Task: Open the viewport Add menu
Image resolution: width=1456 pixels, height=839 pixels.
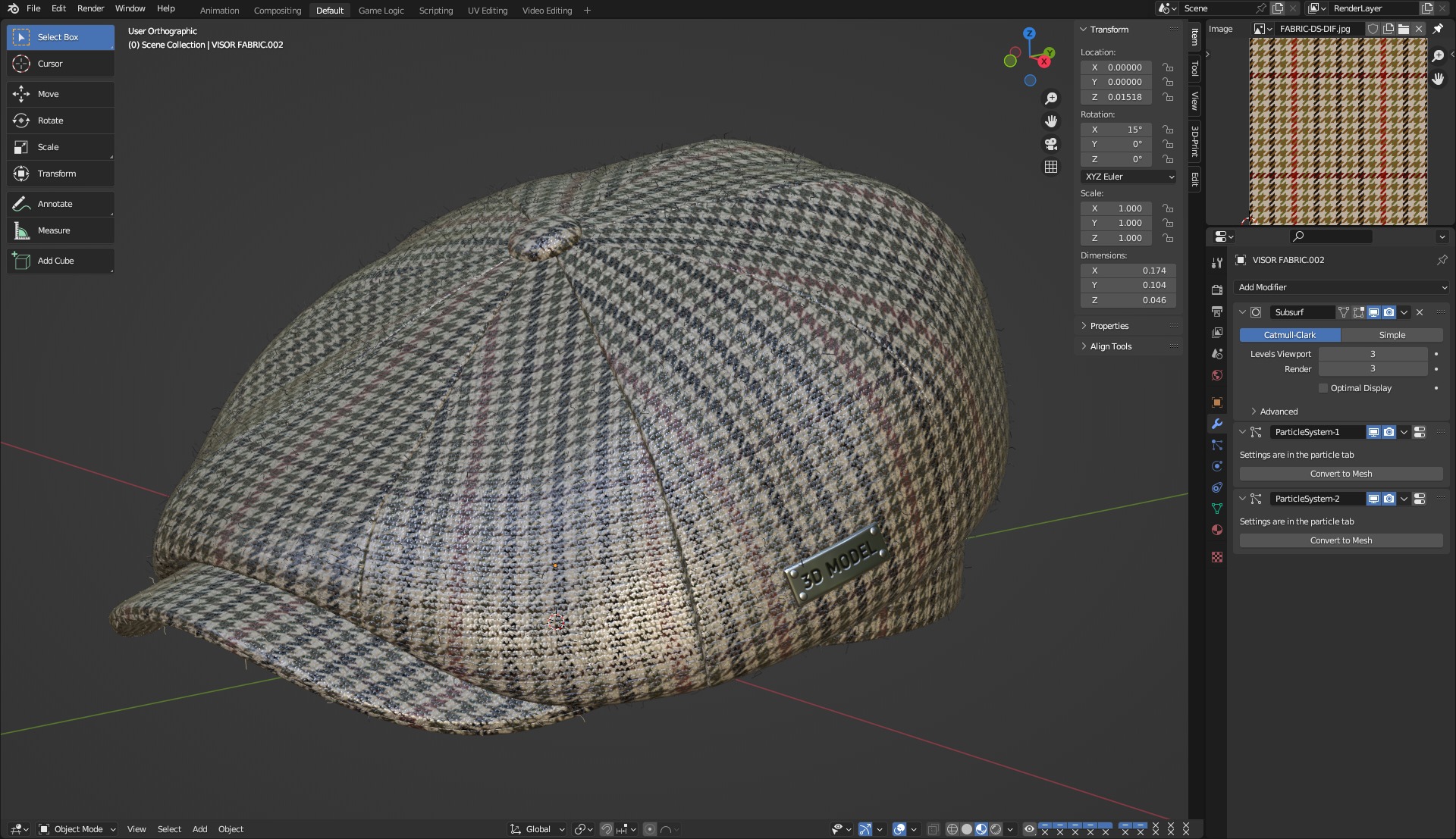Action: click(x=199, y=829)
